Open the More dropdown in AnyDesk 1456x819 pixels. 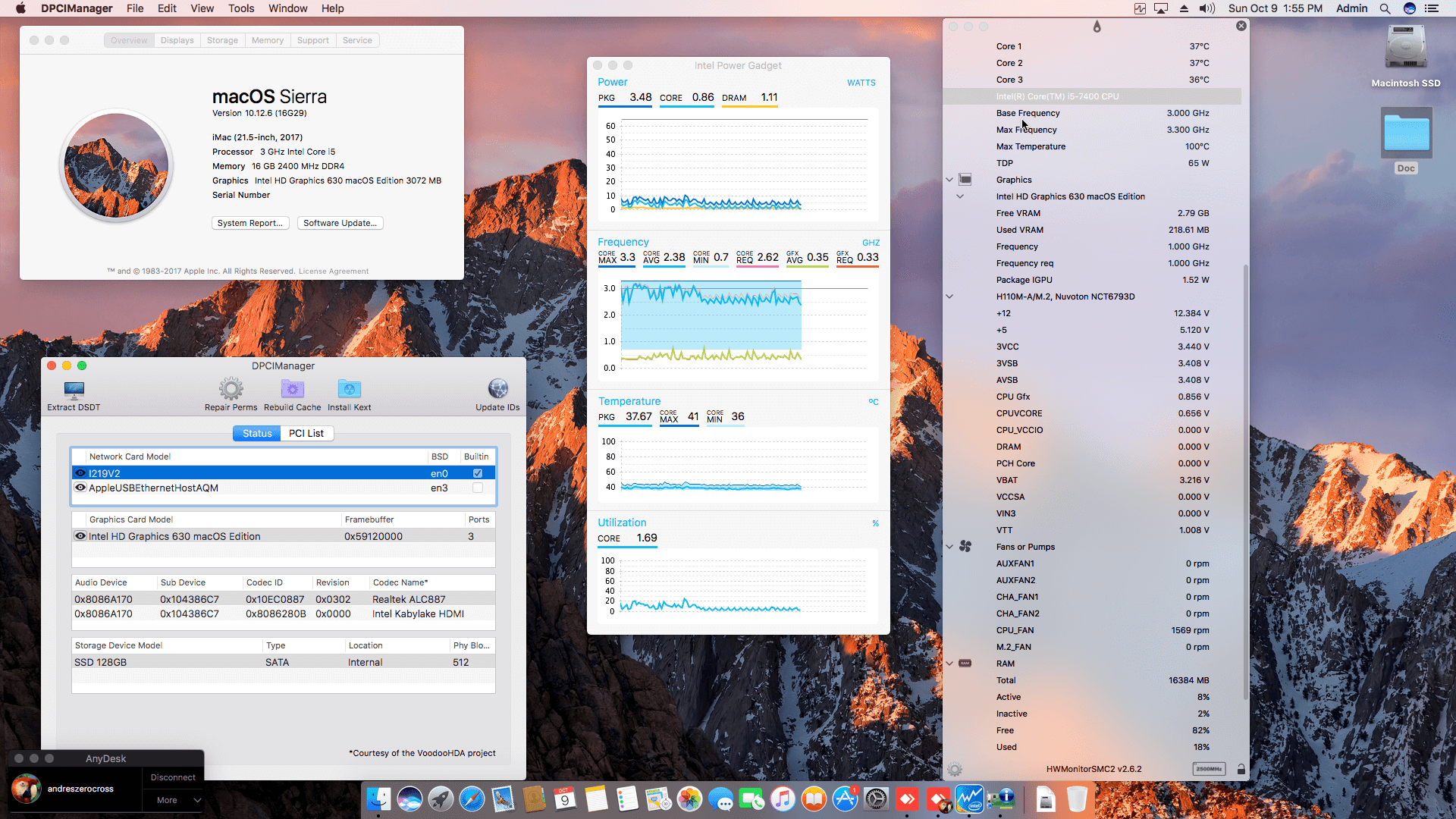174,800
